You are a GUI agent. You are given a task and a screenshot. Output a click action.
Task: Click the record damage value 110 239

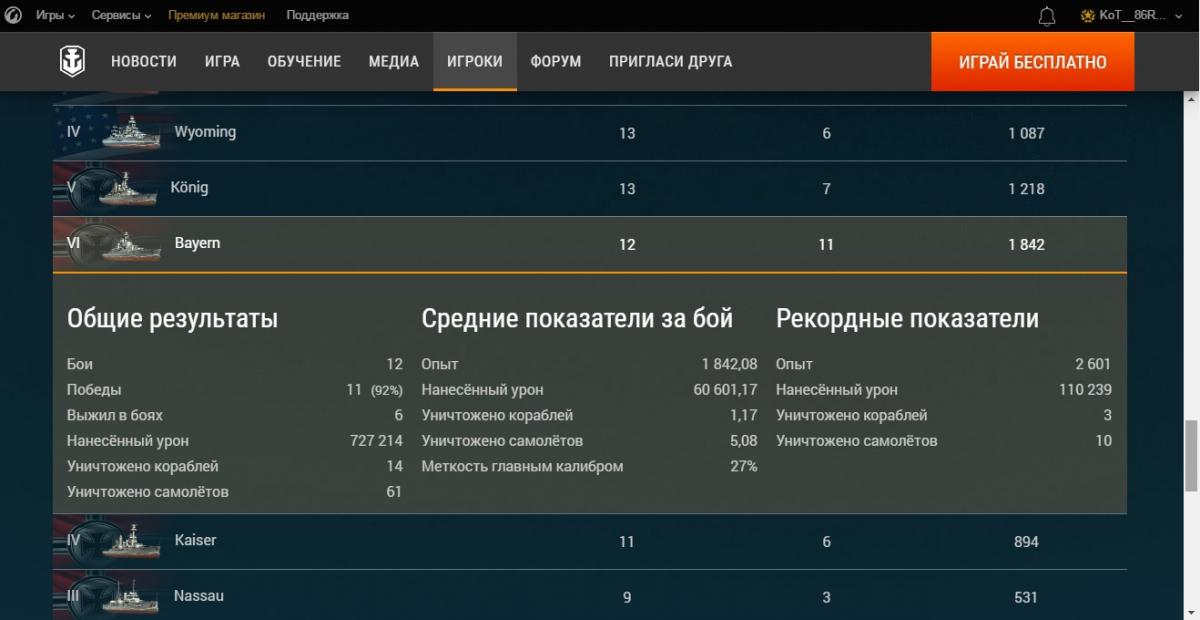tap(1085, 390)
